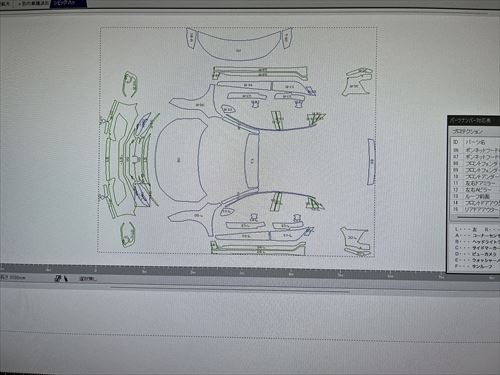The height and width of the screenshot is (375, 500).
Task: Click the cutter tool icon in the status bar
Action: pos(61,278)
